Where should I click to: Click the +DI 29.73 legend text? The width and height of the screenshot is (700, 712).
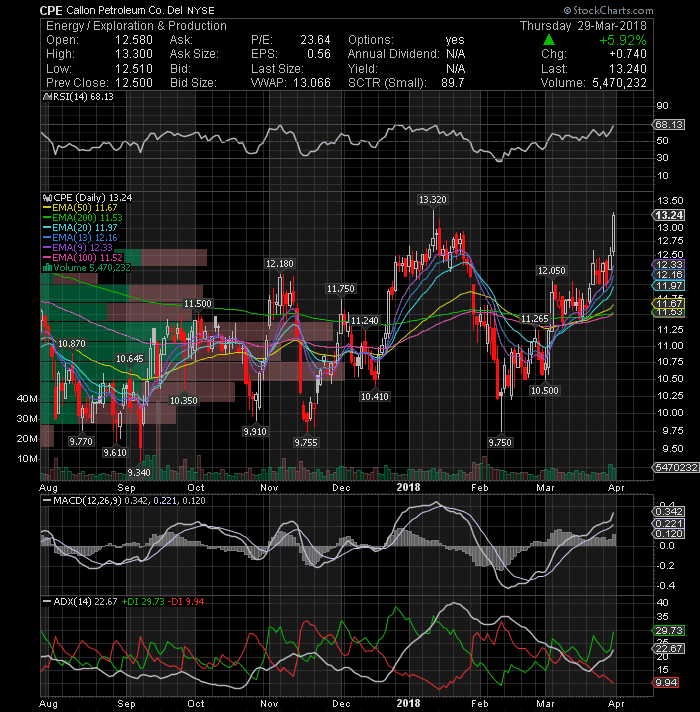(x=143, y=602)
